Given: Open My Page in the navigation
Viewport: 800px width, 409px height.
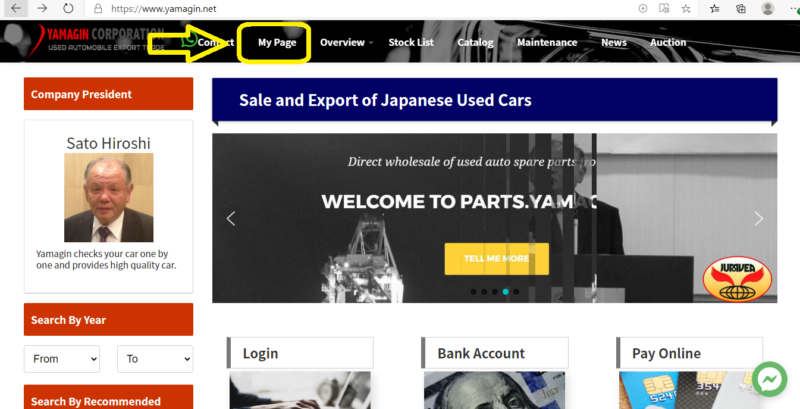Looking at the screenshot, I should click(277, 43).
